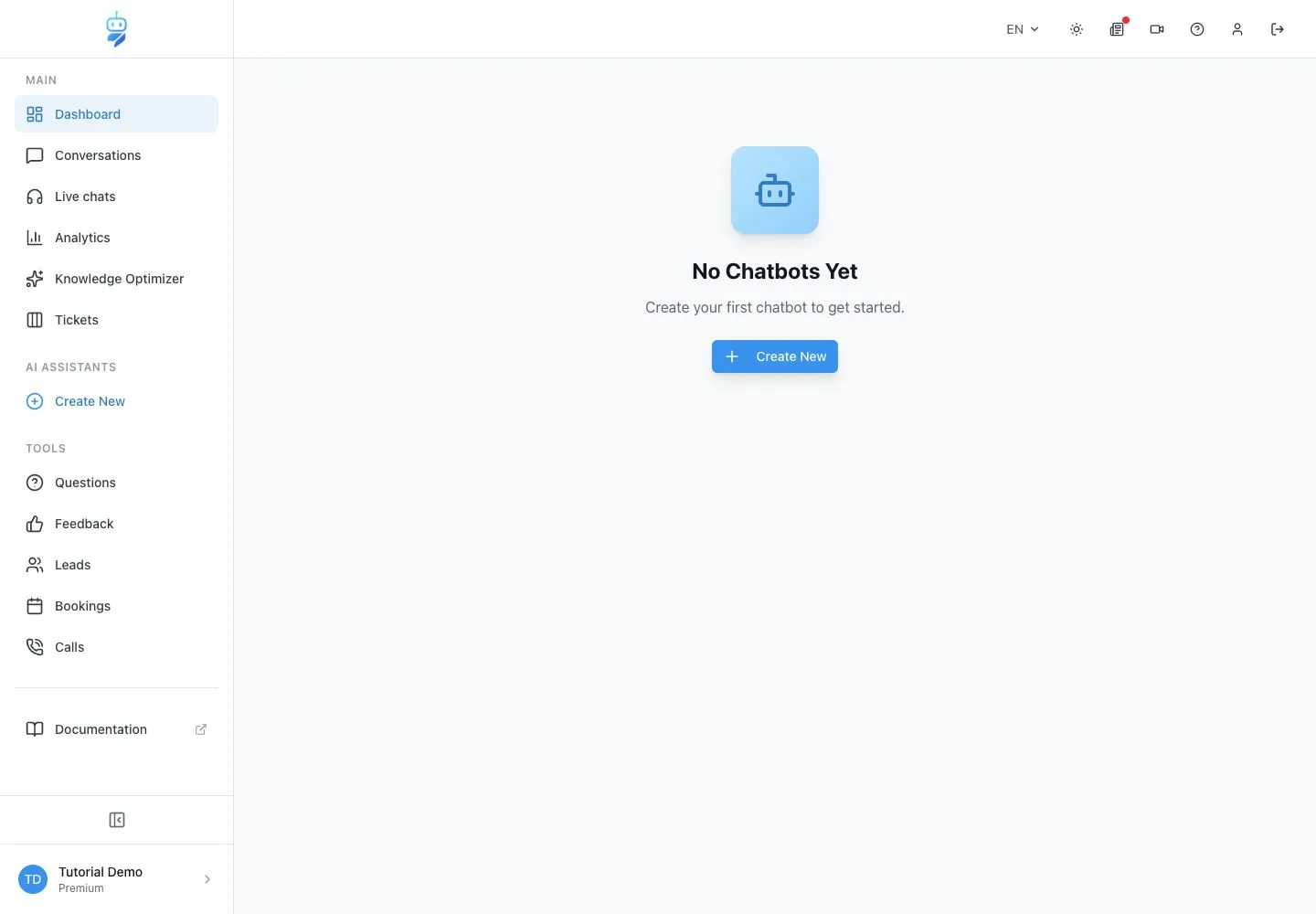
Task: Click the Conversations speech bubble icon
Action: click(x=35, y=155)
